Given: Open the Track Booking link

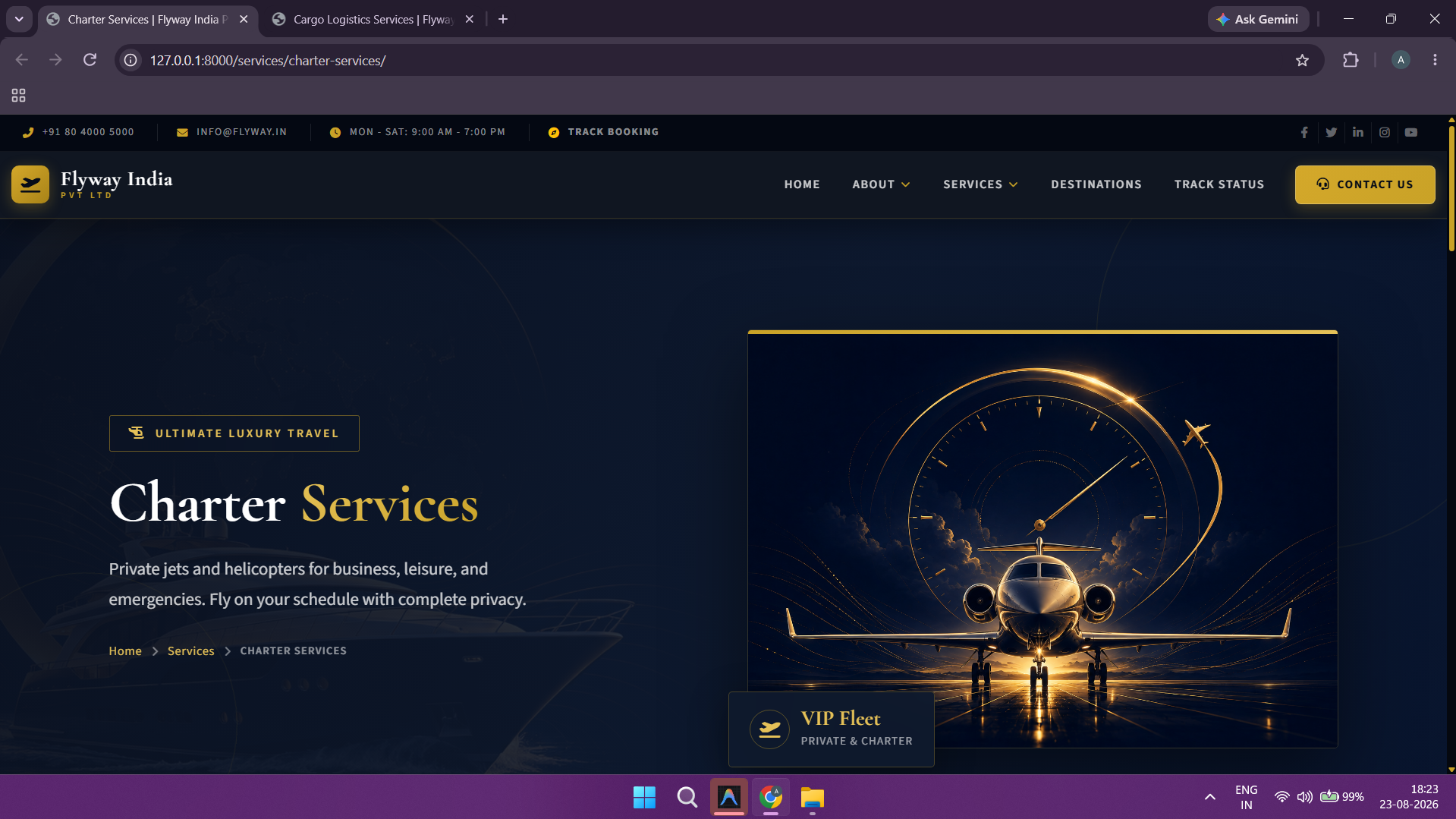Looking at the screenshot, I should 613,132.
